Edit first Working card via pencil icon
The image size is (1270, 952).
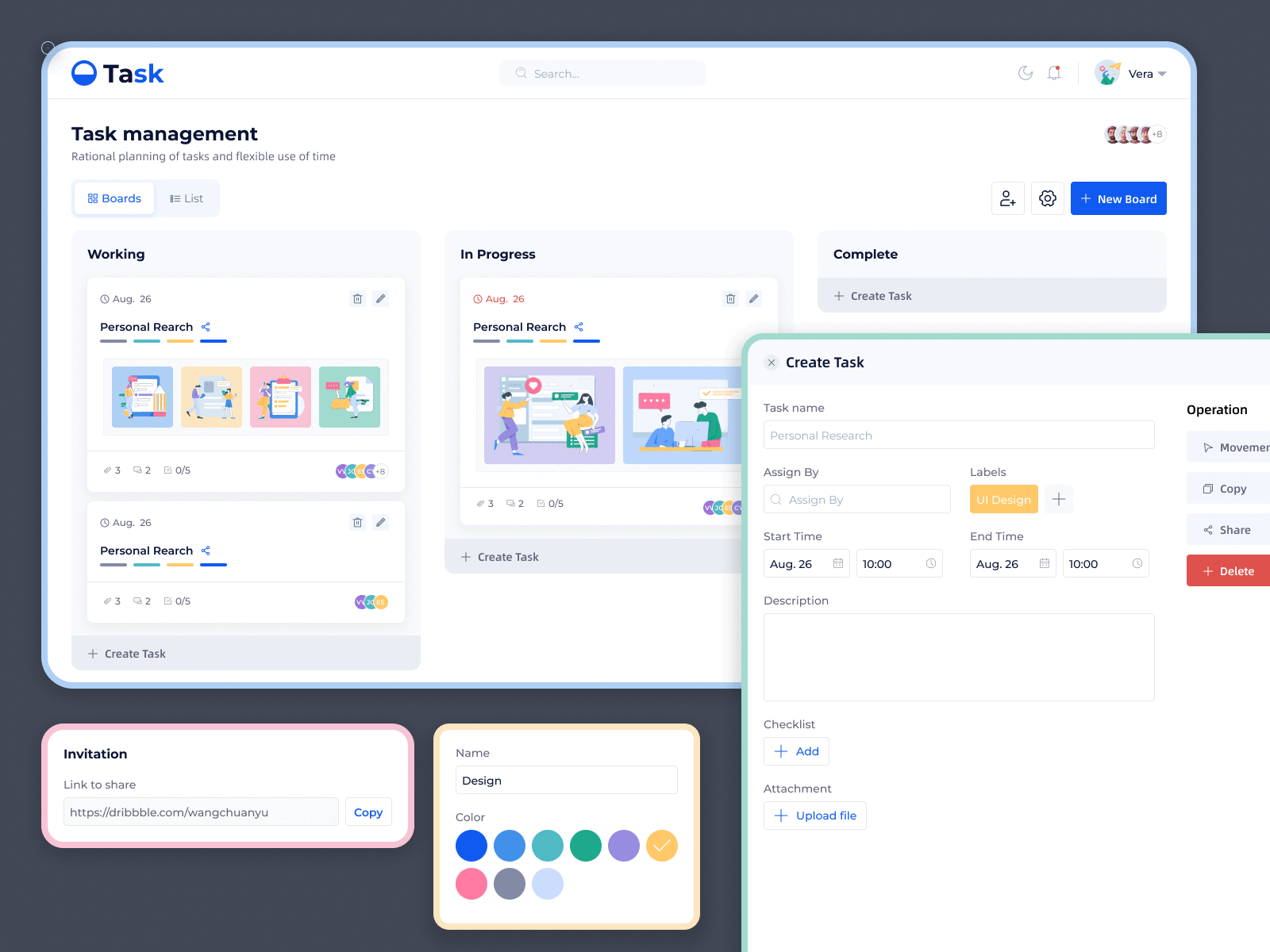coord(381,299)
